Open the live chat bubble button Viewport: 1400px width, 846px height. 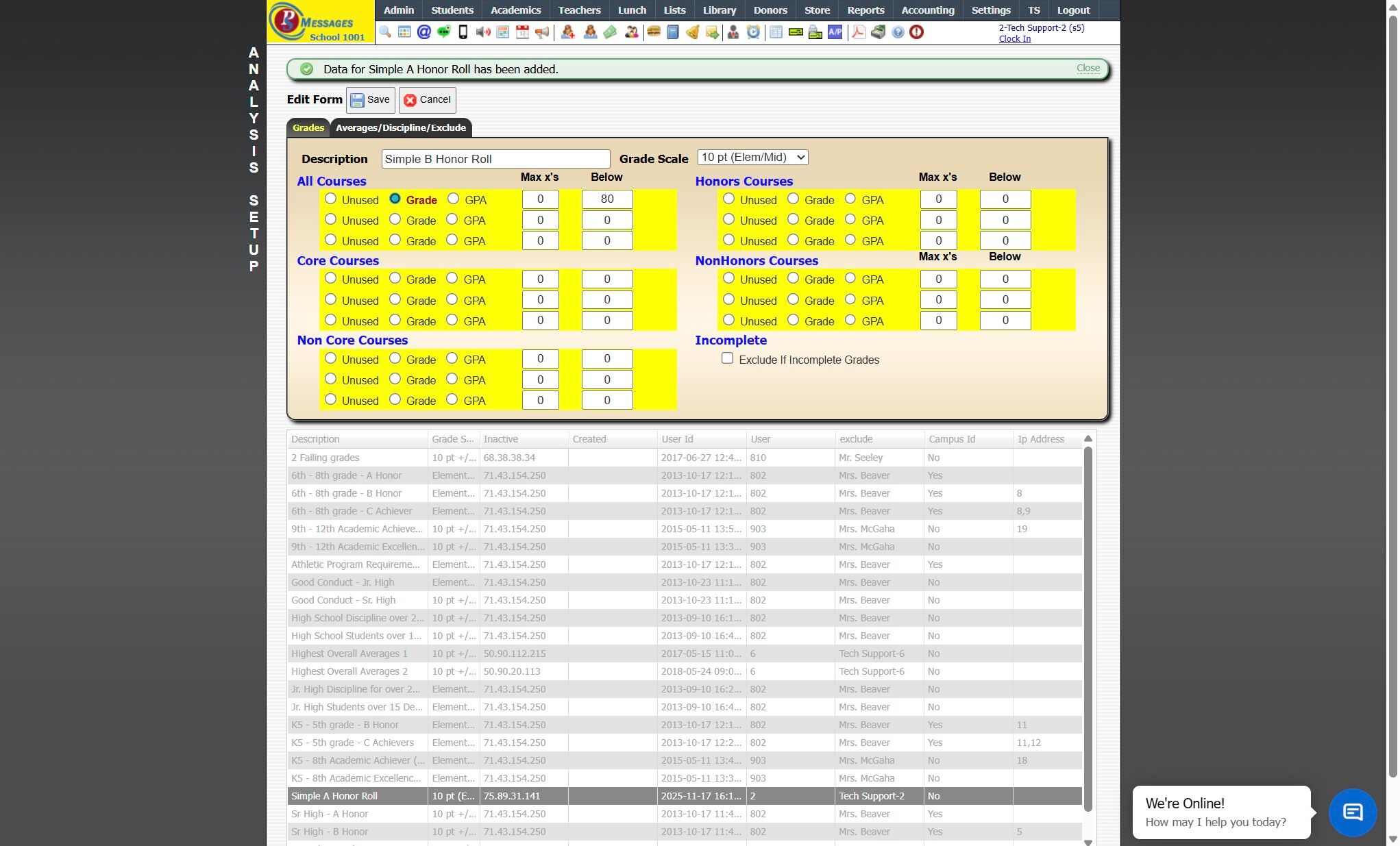click(1352, 812)
